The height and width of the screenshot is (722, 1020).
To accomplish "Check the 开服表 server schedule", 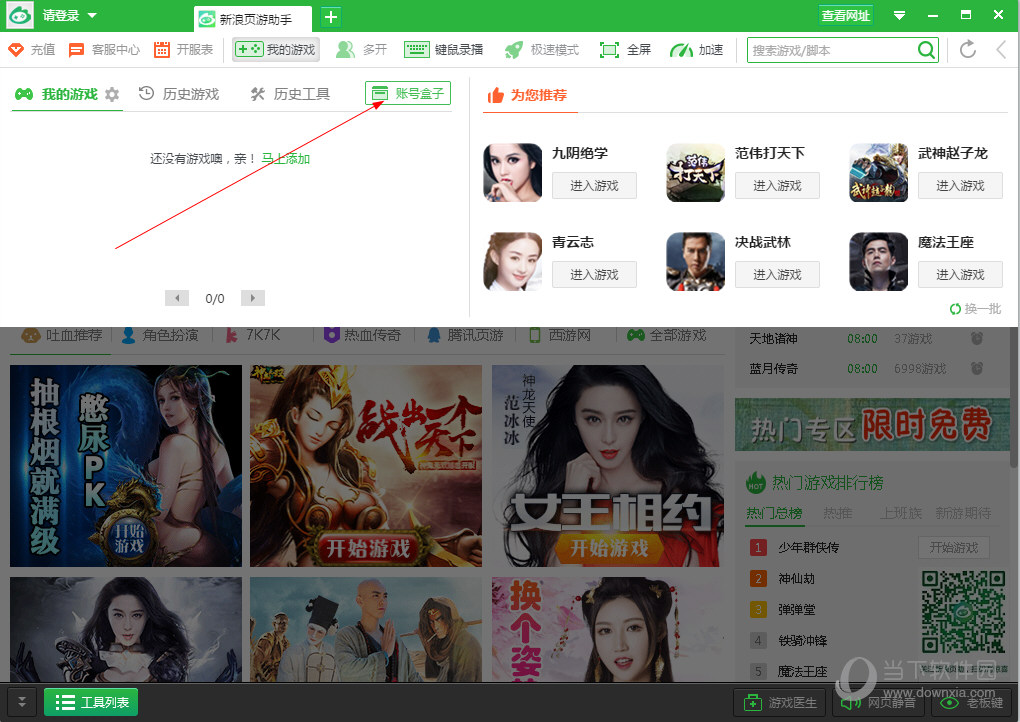I will [195, 48].
